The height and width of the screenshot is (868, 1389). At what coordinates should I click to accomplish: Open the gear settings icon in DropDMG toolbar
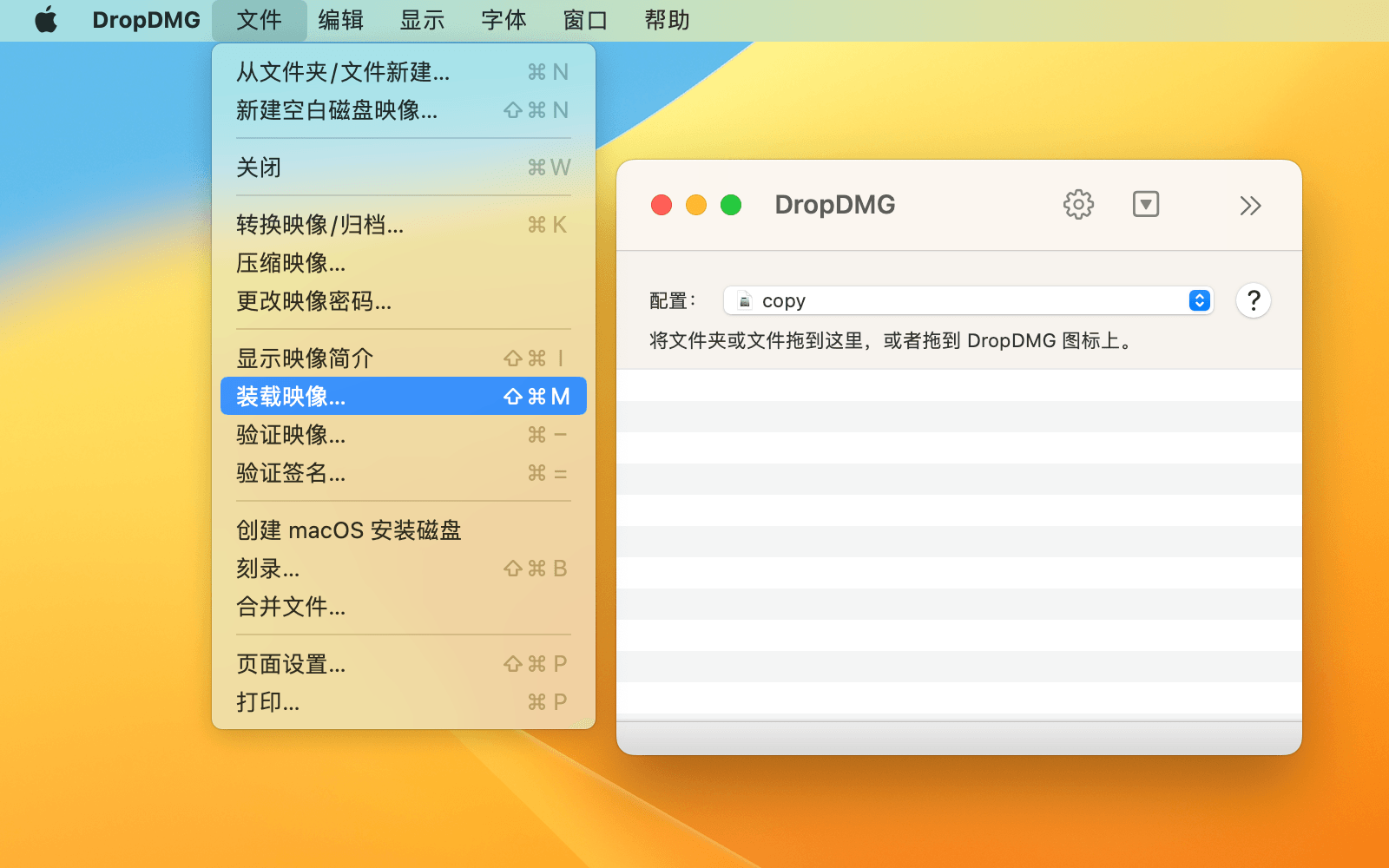click(1078, 205)
